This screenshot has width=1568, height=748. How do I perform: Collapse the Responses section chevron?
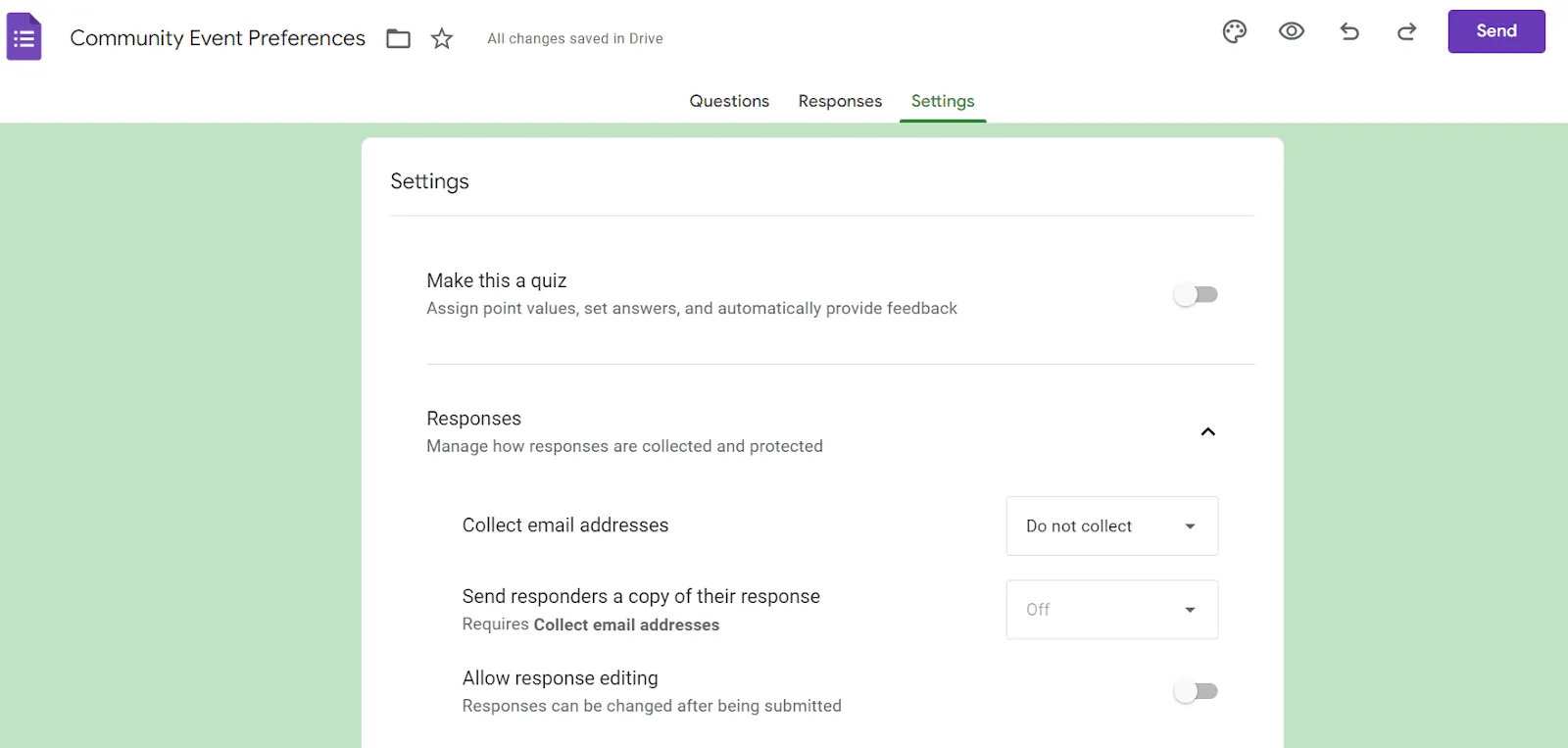pos(1208,431)
